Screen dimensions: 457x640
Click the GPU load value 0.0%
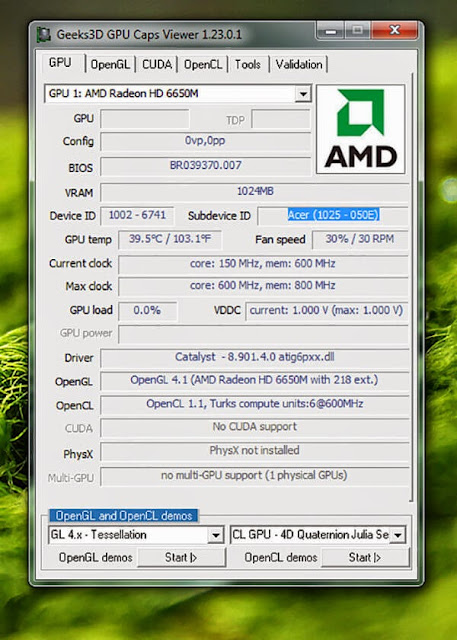click(147, 311)
